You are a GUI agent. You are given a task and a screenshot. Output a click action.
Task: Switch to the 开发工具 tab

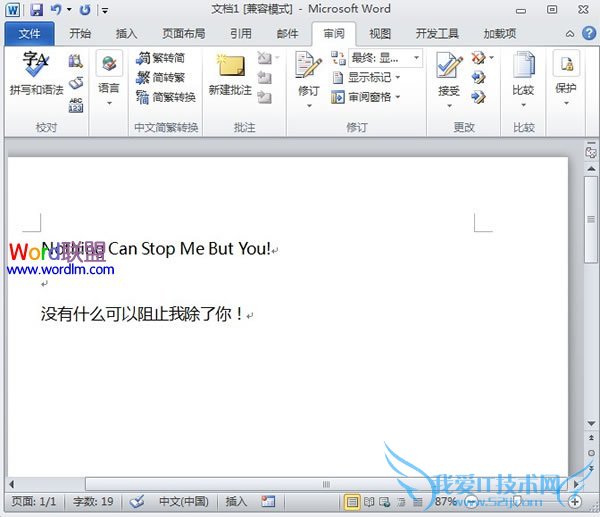click(x=437, y=34)
